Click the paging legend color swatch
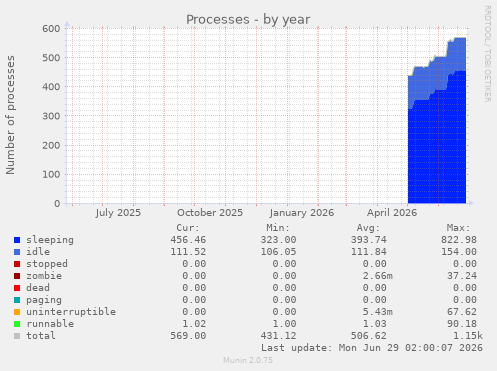The height and width of the screenshot is (371, 497). coord(17,300)
